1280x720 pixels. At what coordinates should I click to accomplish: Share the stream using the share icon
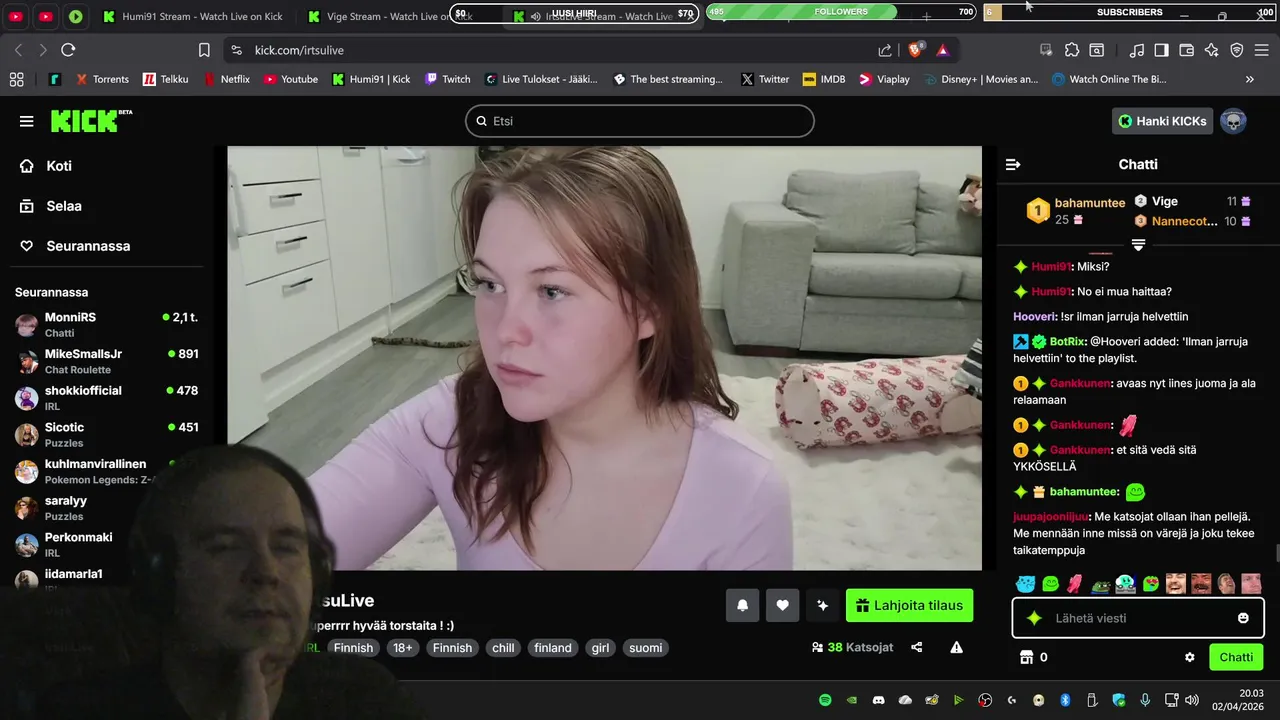pos(917,647)
